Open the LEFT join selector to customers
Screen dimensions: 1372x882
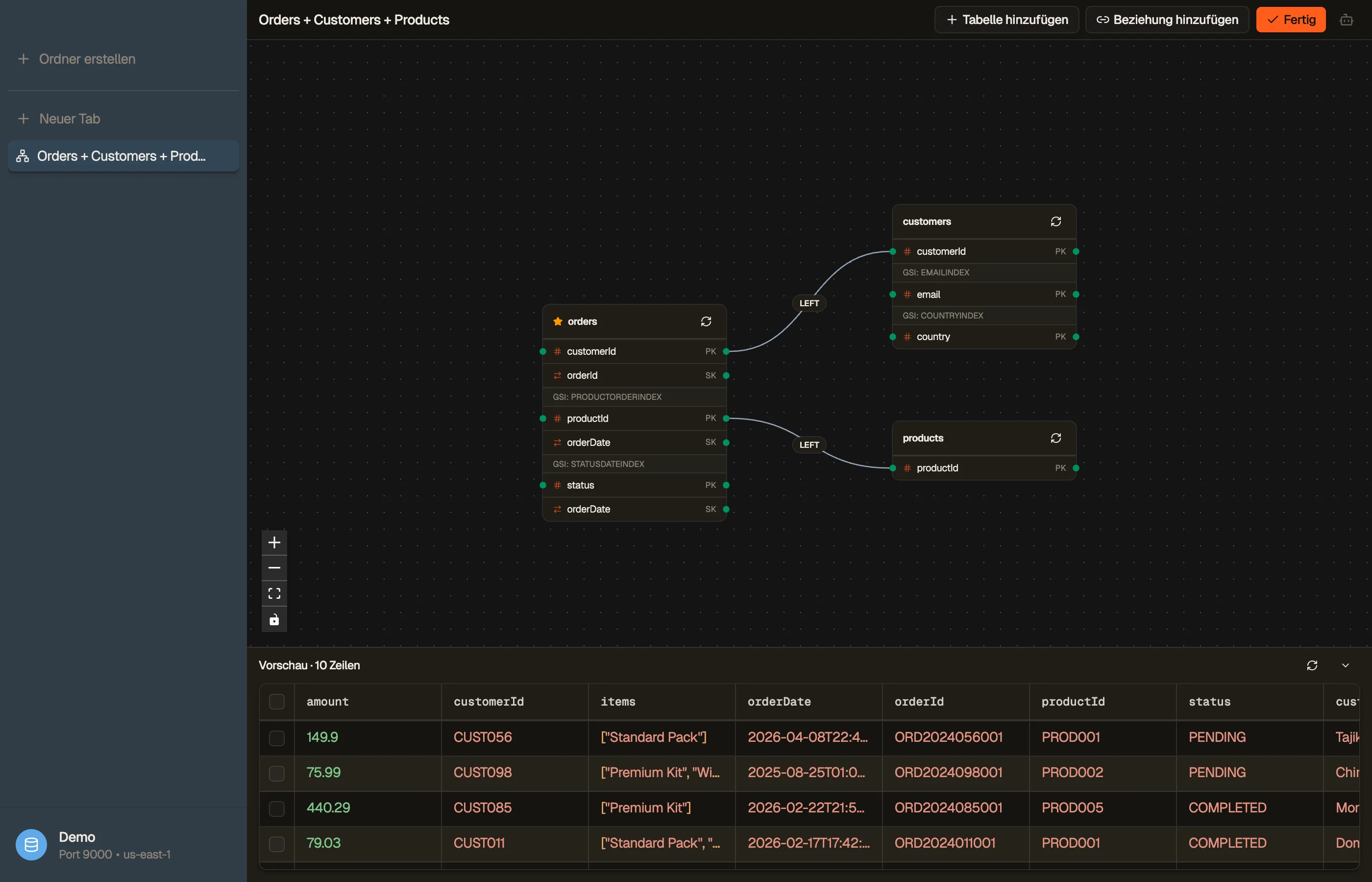point(809,303)
